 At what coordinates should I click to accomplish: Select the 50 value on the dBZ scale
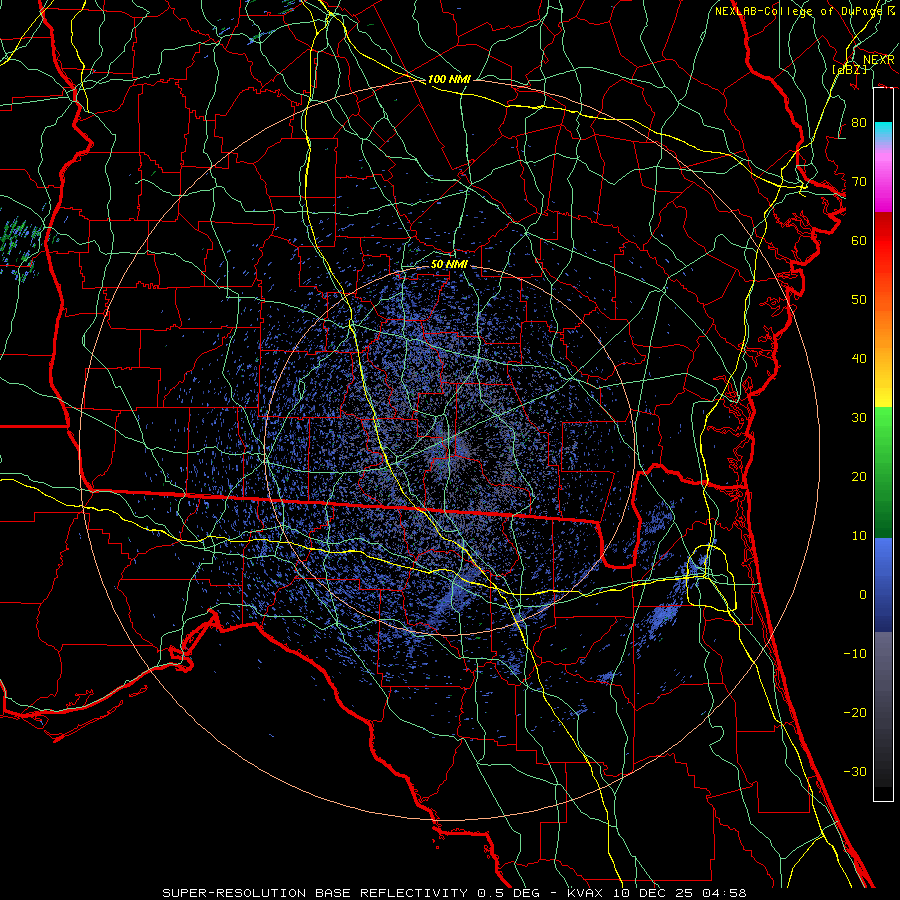point(859,300)
